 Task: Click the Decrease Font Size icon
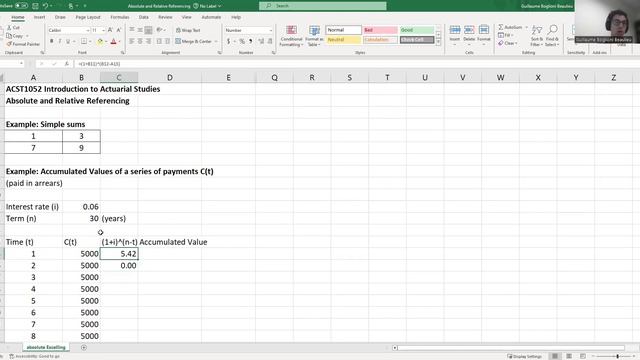pos(118,30)
